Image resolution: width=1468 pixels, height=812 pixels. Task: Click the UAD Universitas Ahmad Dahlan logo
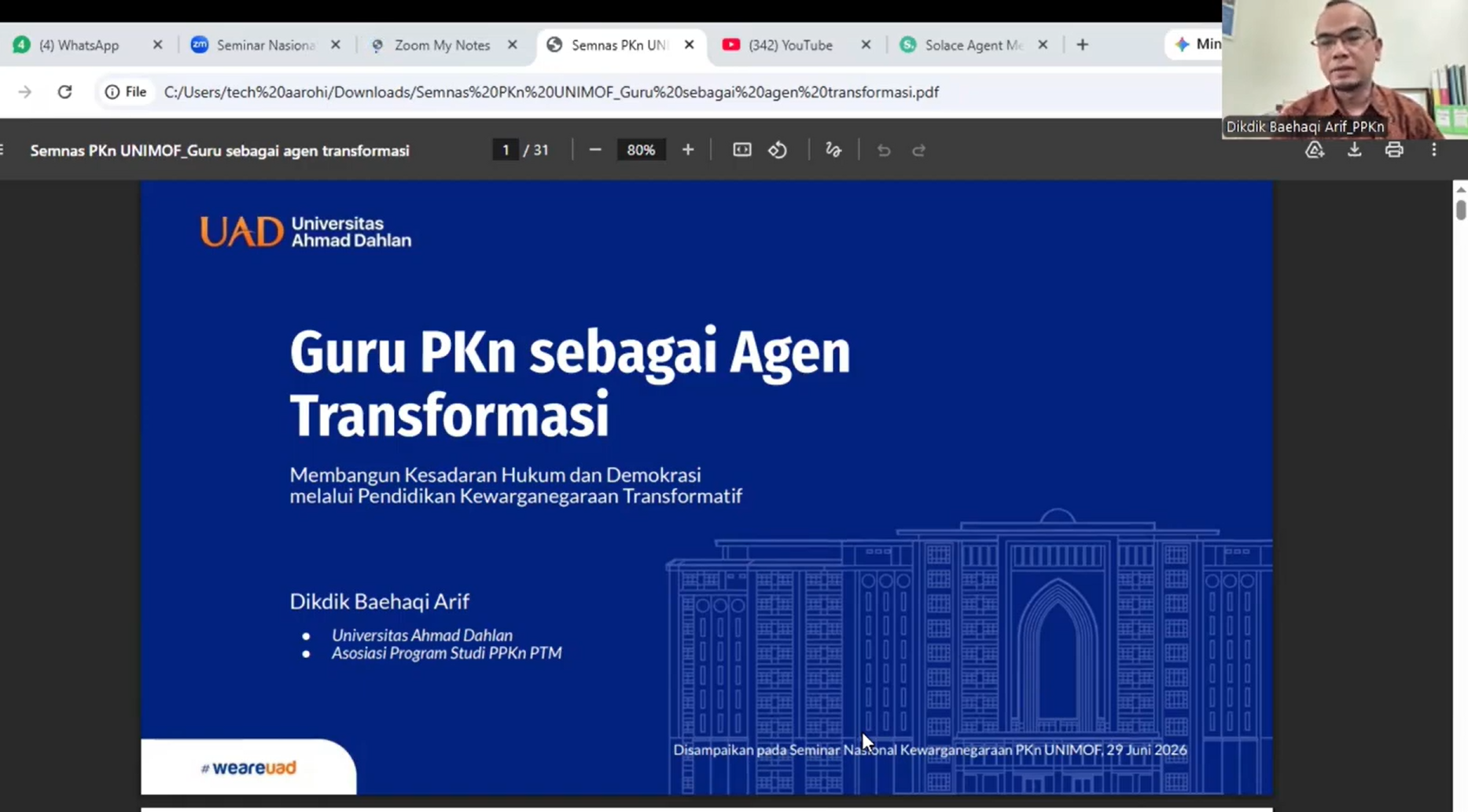305,232
